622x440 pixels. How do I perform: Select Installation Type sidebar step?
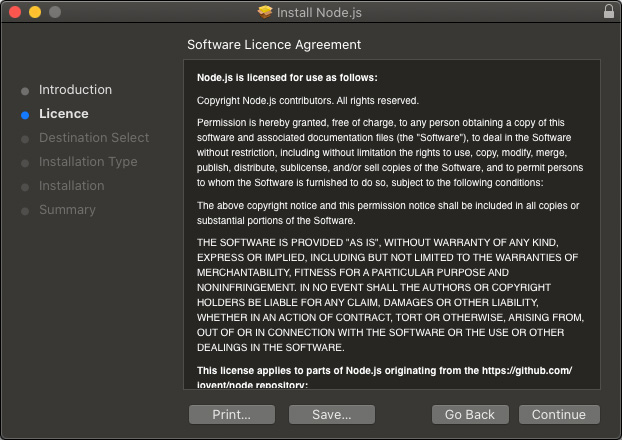(x=88, y=162)
